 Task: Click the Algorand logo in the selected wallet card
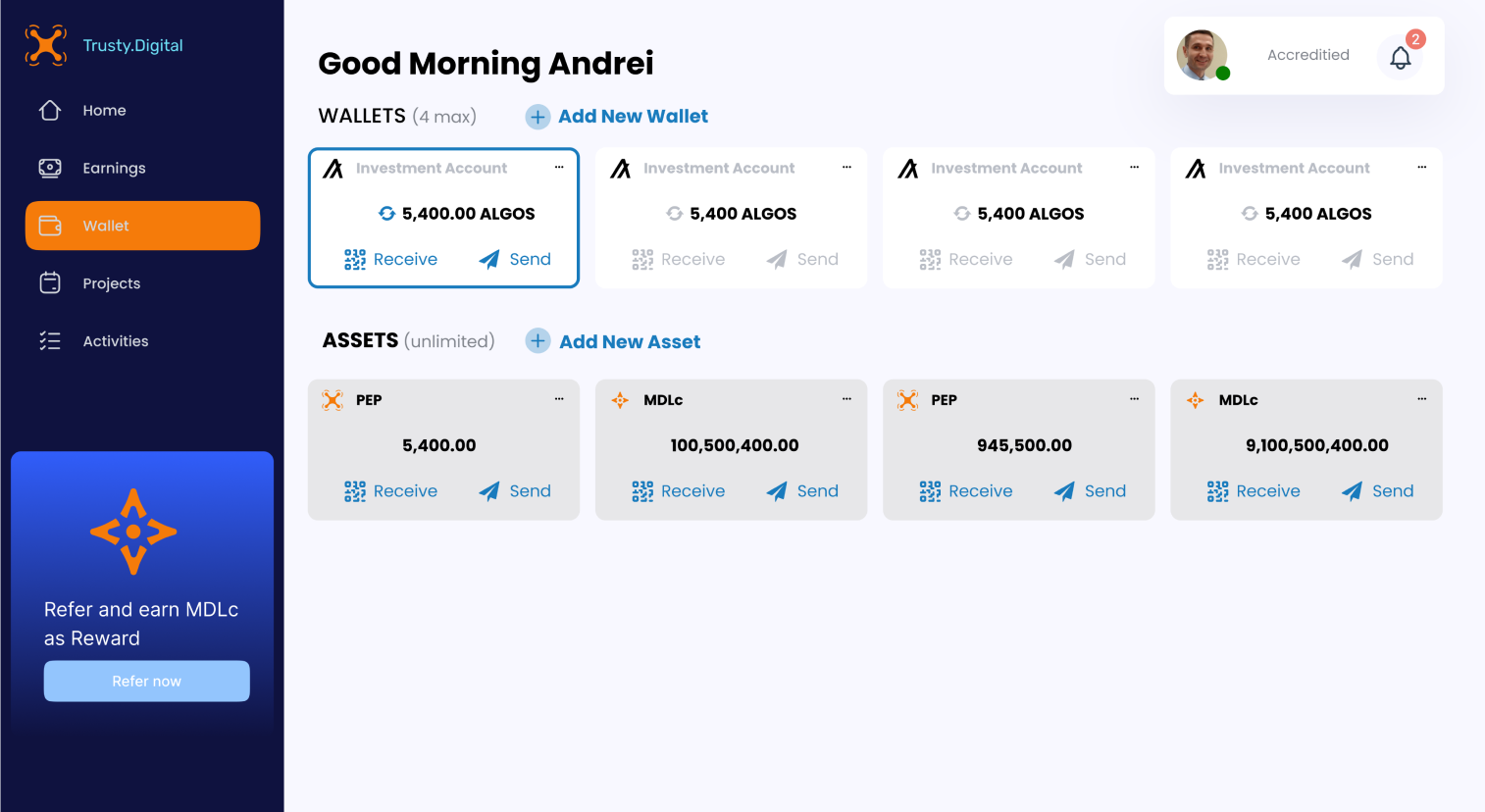point(333,169)
